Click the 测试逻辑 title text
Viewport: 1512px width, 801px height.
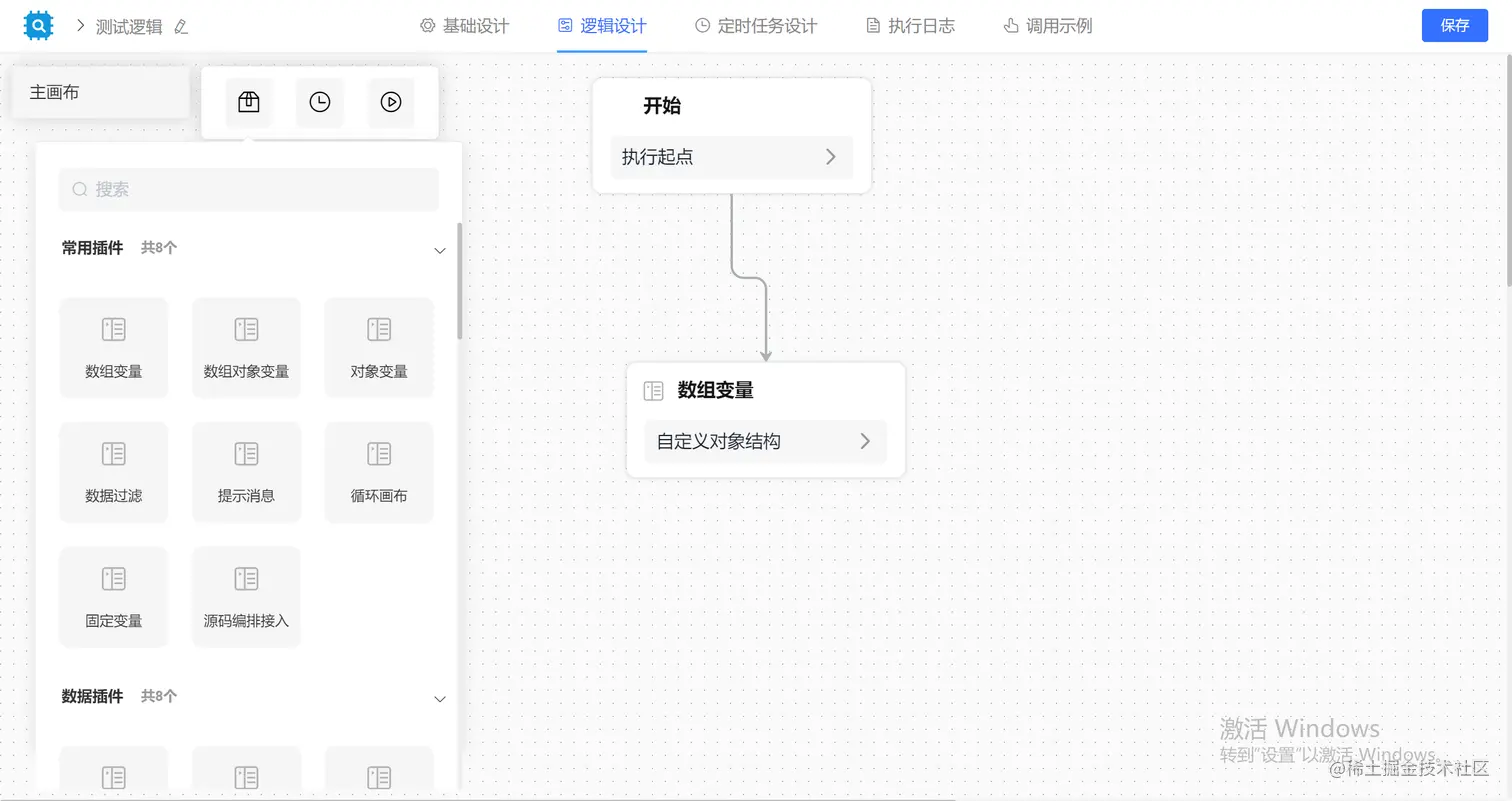[129, 27]
